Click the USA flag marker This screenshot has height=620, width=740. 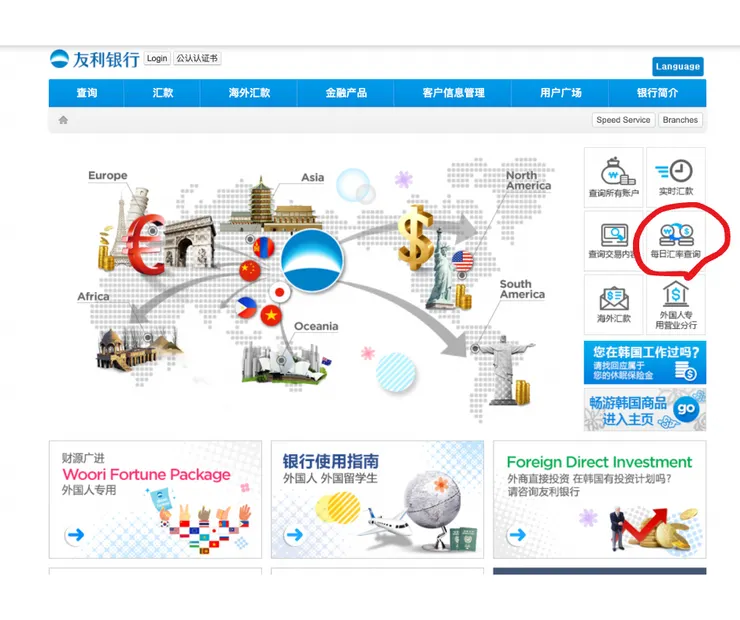click(x=462, y=261)
